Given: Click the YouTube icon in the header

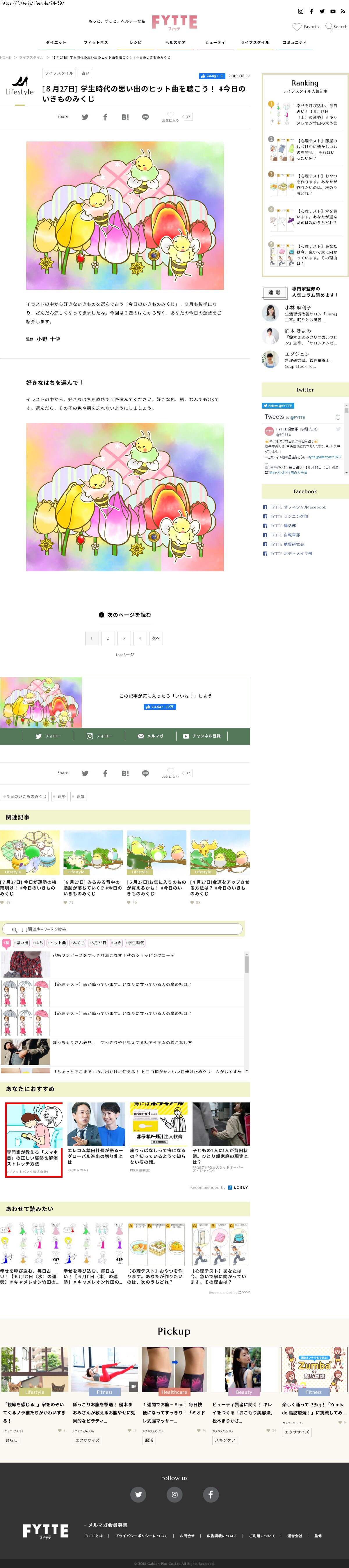Looking at the screenshot, I should tap(332, 12).
